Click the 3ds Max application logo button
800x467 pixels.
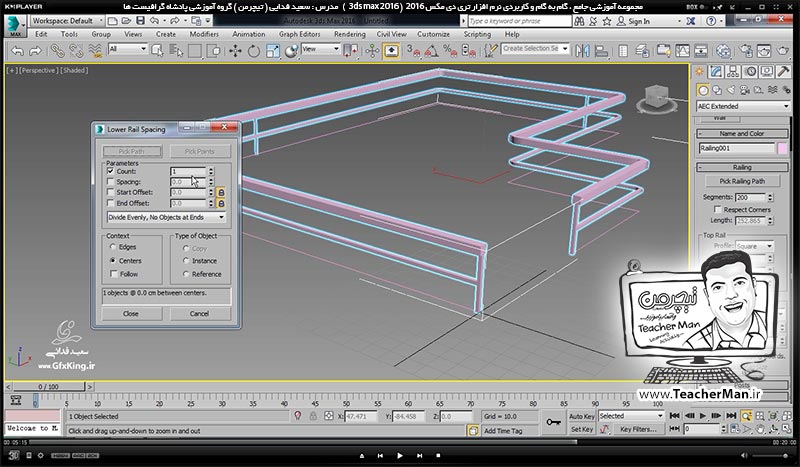(15, 26)
